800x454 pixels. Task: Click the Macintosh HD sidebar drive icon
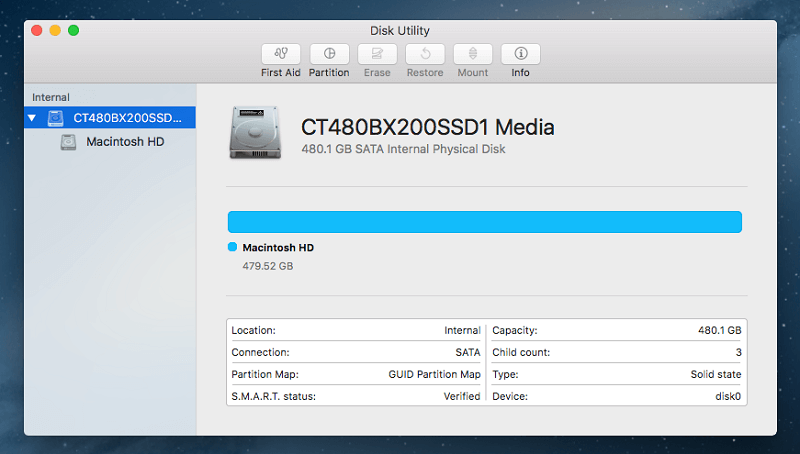point(68,142)
